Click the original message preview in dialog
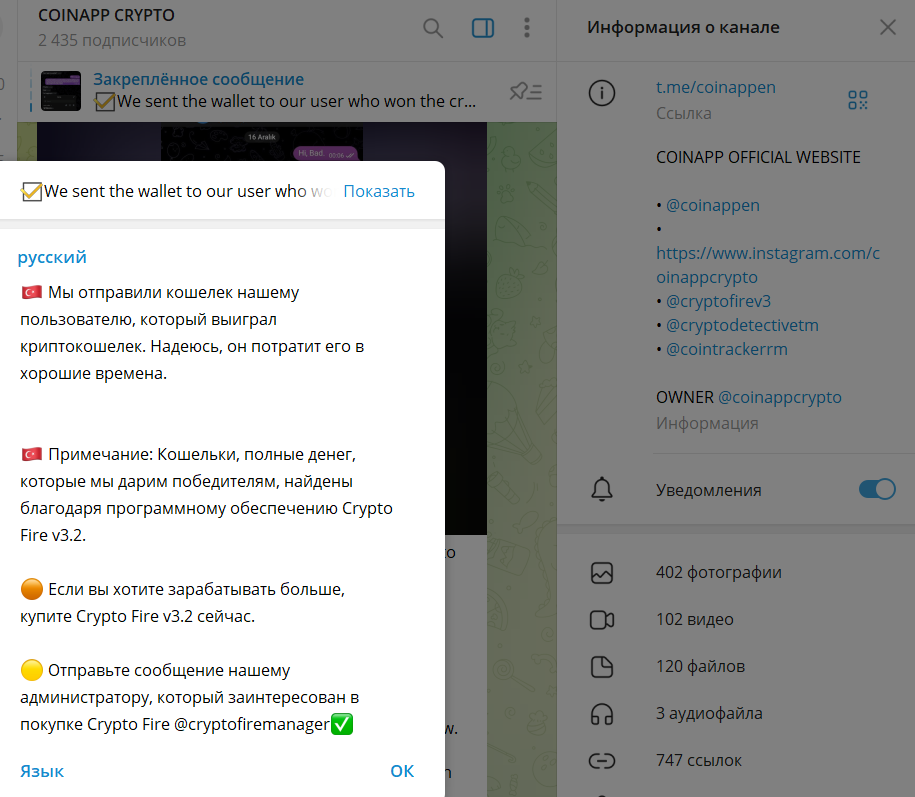Image resolution: width=915 pixels, height=797 pixels. pyautogui.click(x=176, y=191)
